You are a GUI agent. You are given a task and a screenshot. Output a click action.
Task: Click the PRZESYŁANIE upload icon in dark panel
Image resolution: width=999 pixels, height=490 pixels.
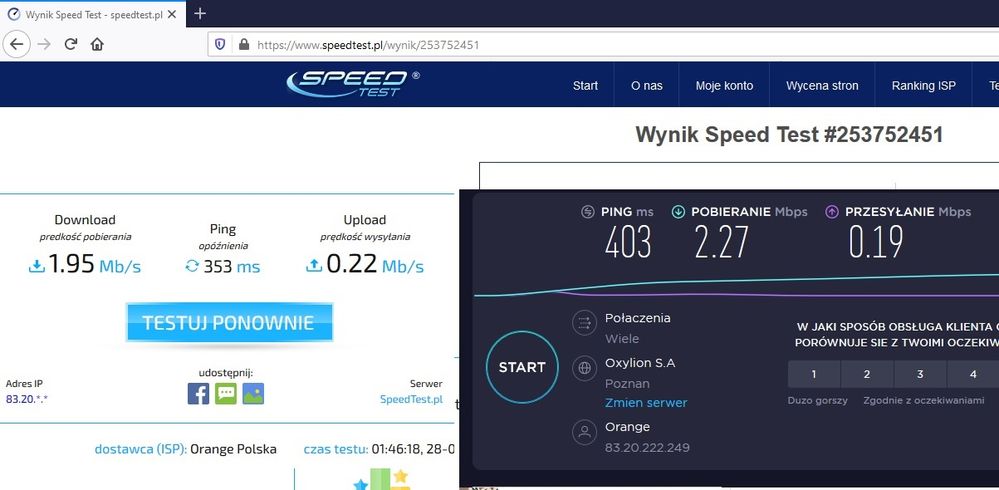point(832,212)
